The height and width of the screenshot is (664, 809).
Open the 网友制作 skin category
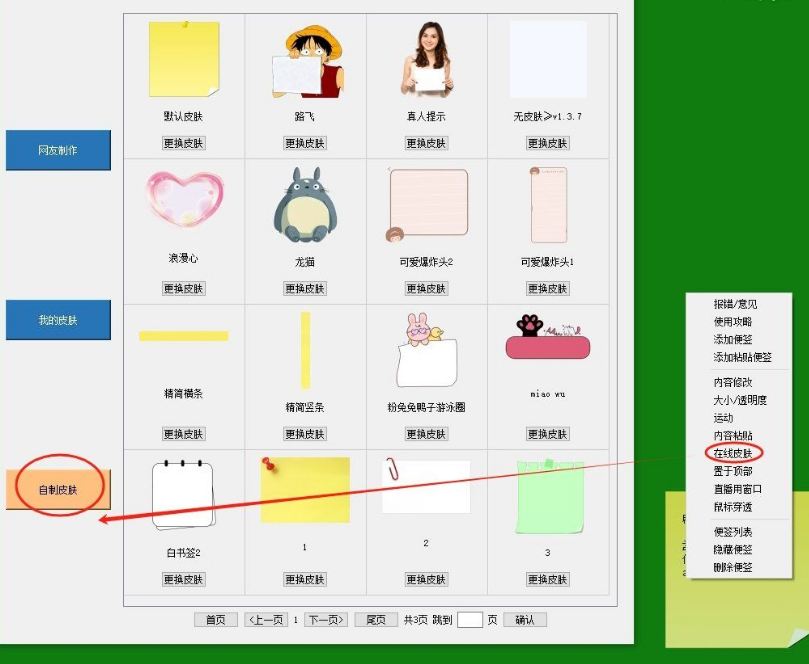coord(58,150)
